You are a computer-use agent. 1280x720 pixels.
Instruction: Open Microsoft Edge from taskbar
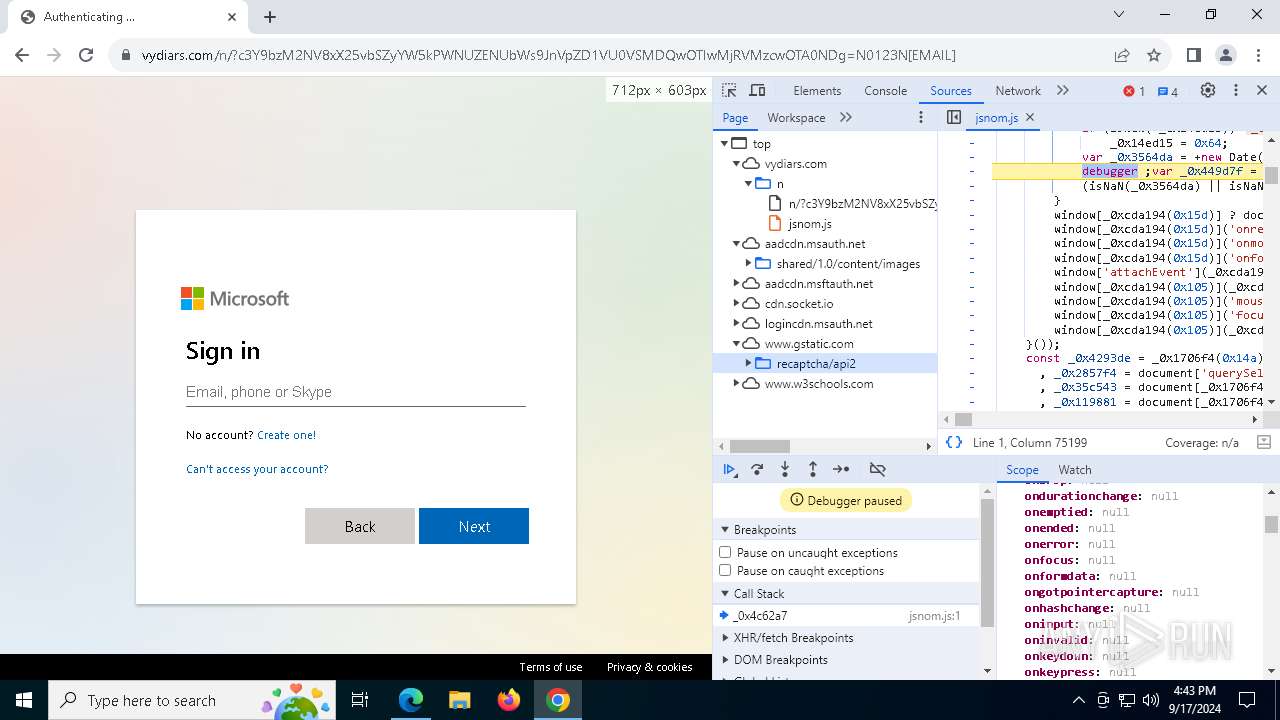(411, 700)
